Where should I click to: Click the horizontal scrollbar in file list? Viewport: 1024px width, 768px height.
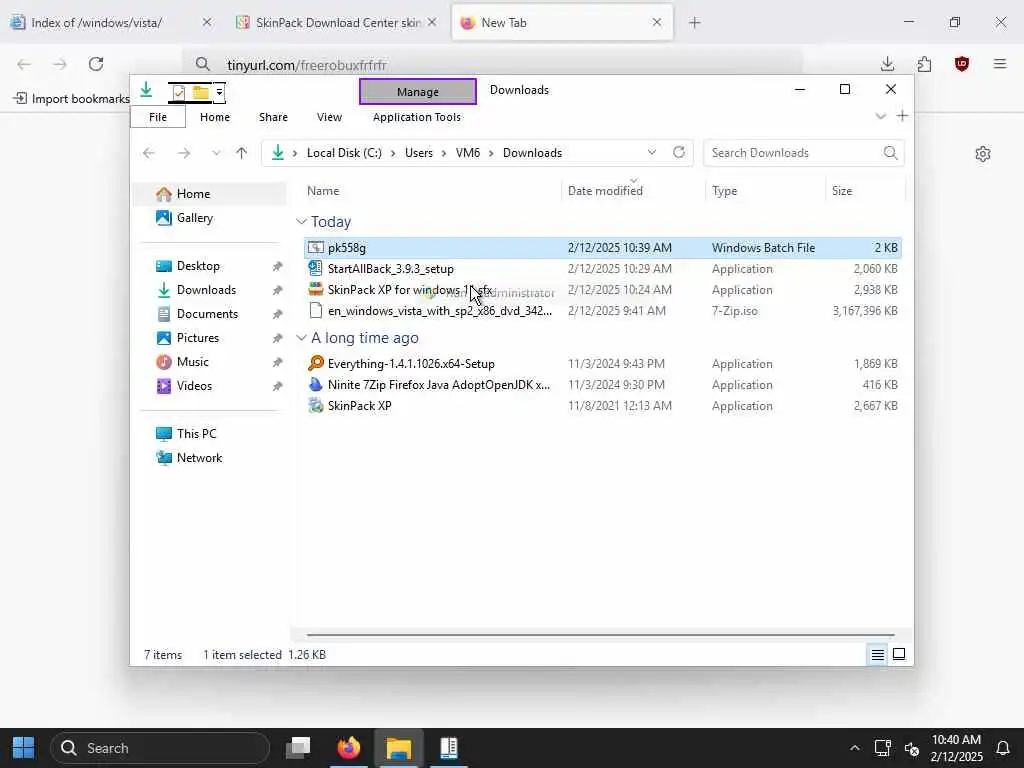tap(600, 634)
